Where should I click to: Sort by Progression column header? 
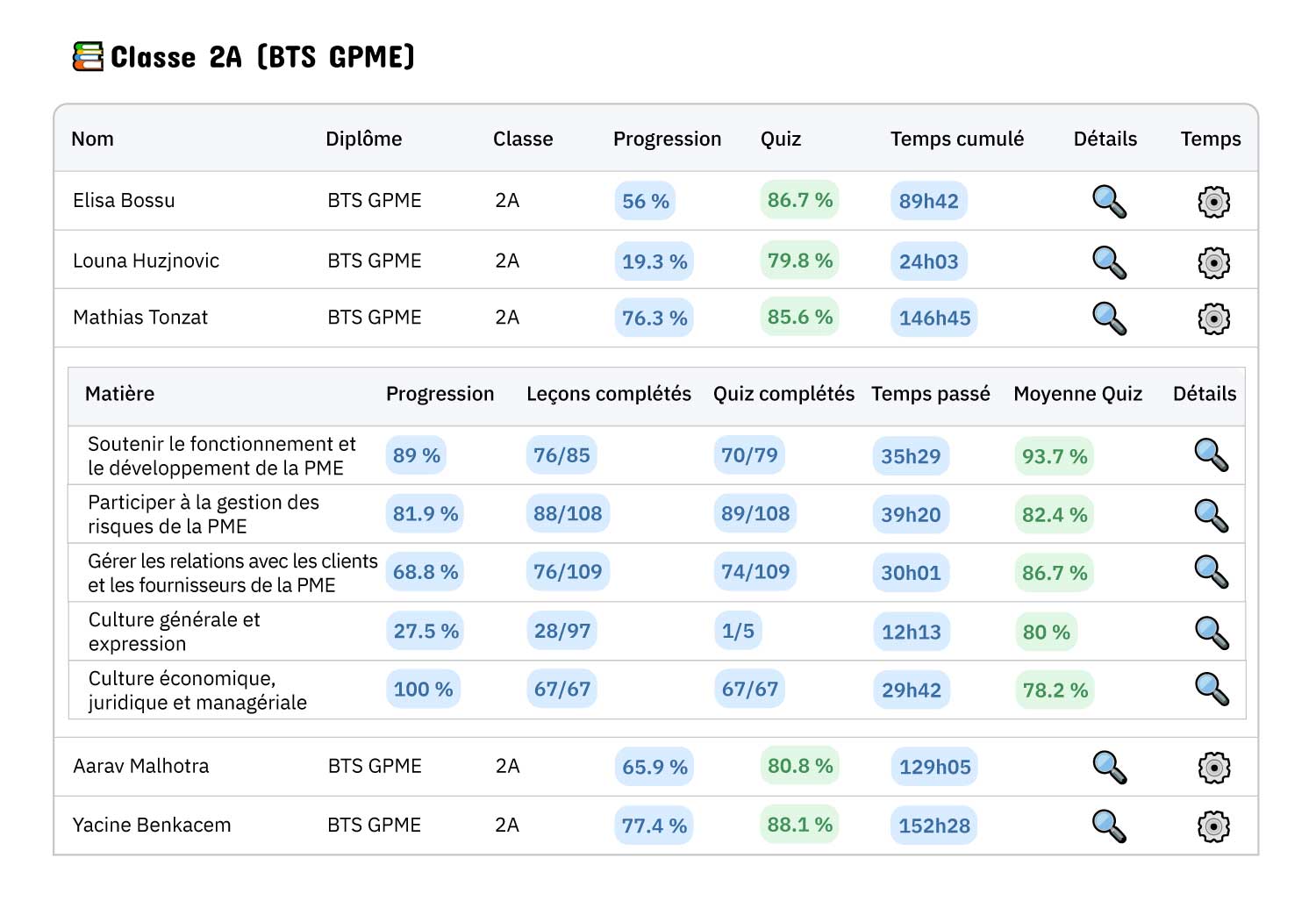point(667,139)
